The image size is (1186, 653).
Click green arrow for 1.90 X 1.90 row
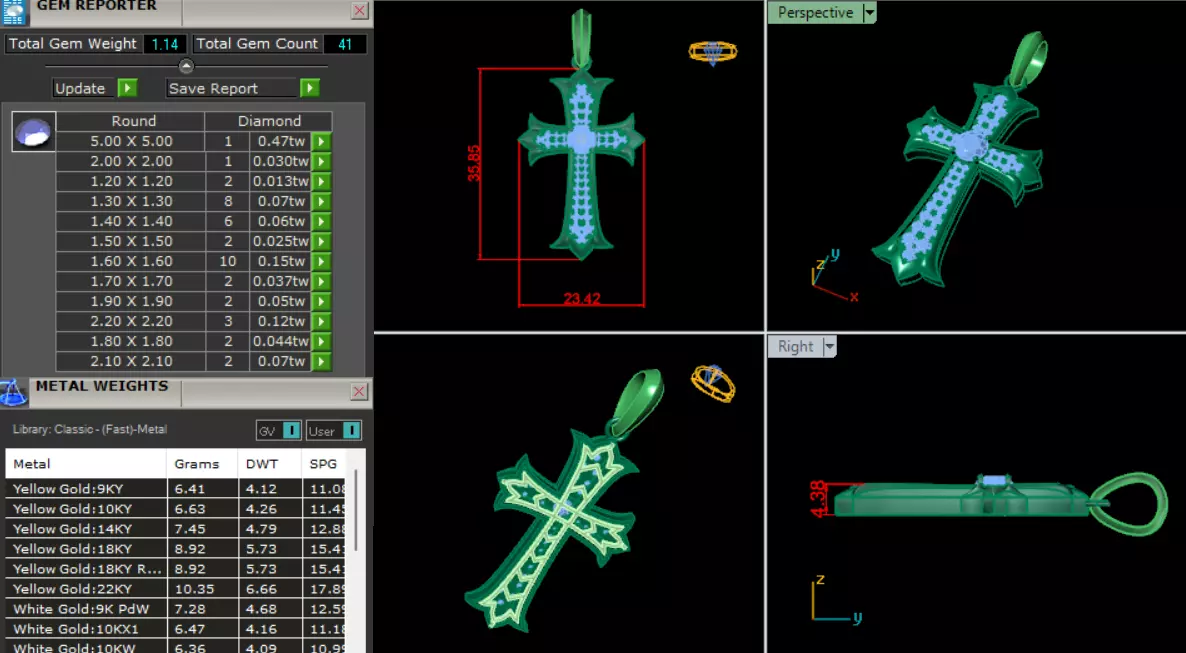(321, 301)
